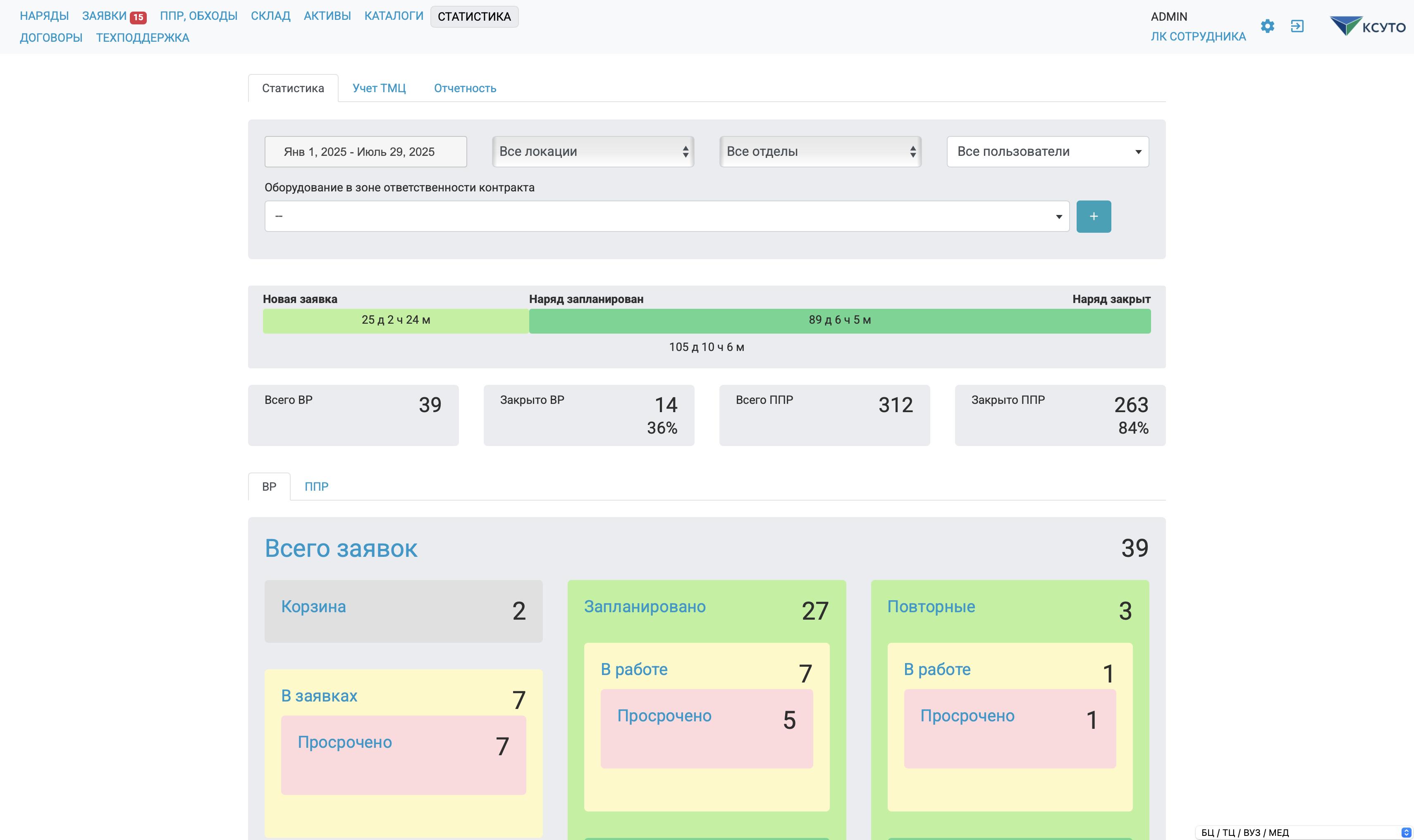This screenshot has height=840, width=1414.
Task: Switch to the Учет ТМЦ tab
Action: click(379, 88)
